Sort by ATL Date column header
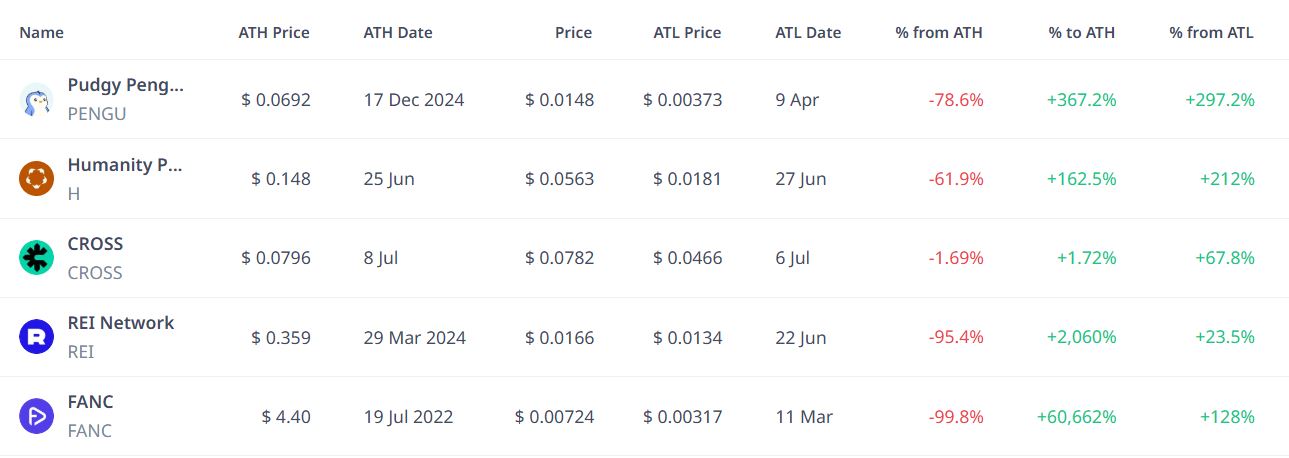 808,32
